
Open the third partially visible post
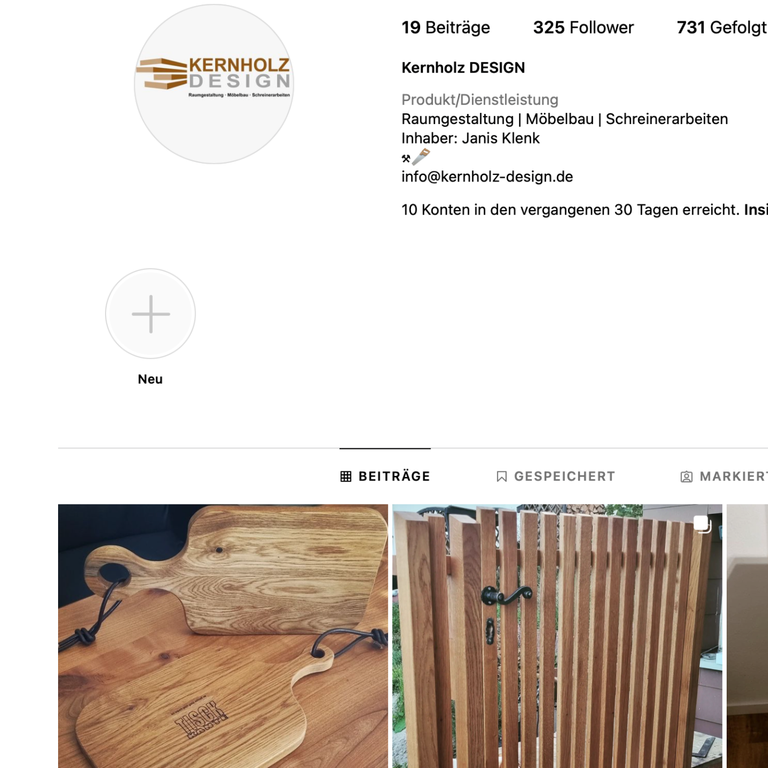(x=747, y=636)
